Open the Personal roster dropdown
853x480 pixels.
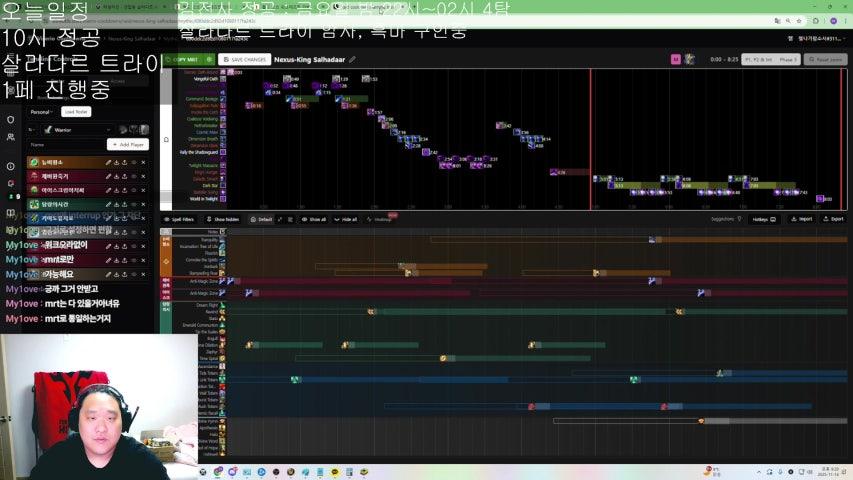click(42, 112)
